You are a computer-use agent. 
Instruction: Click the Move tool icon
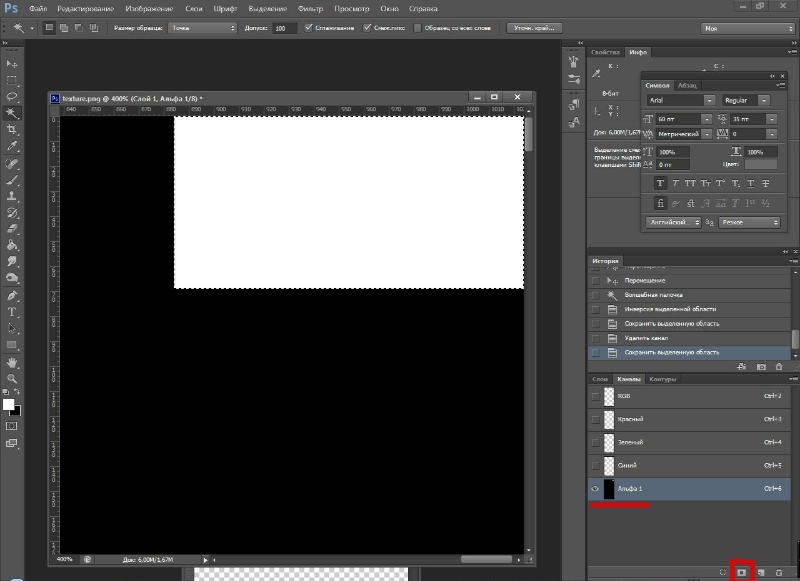12,63
